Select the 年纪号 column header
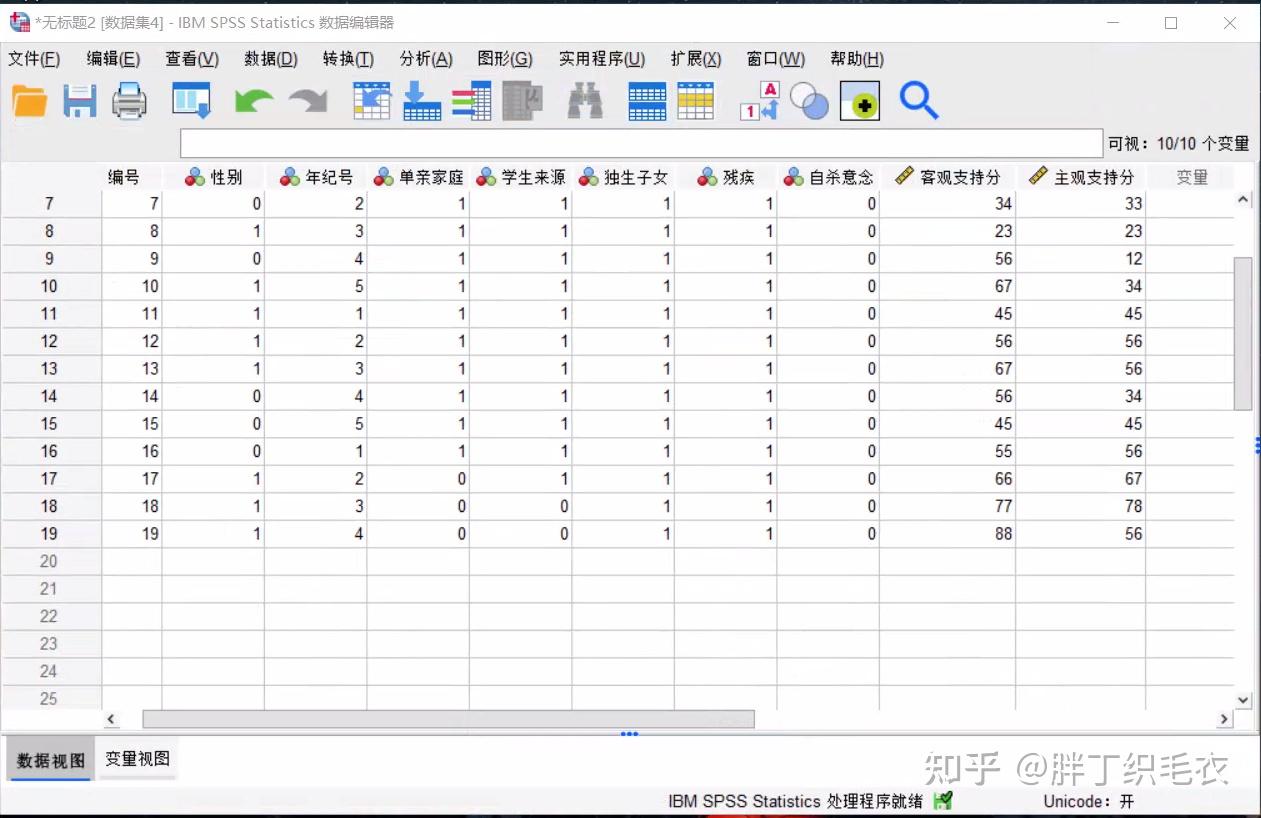The image size is (1261, 818). 316,177
